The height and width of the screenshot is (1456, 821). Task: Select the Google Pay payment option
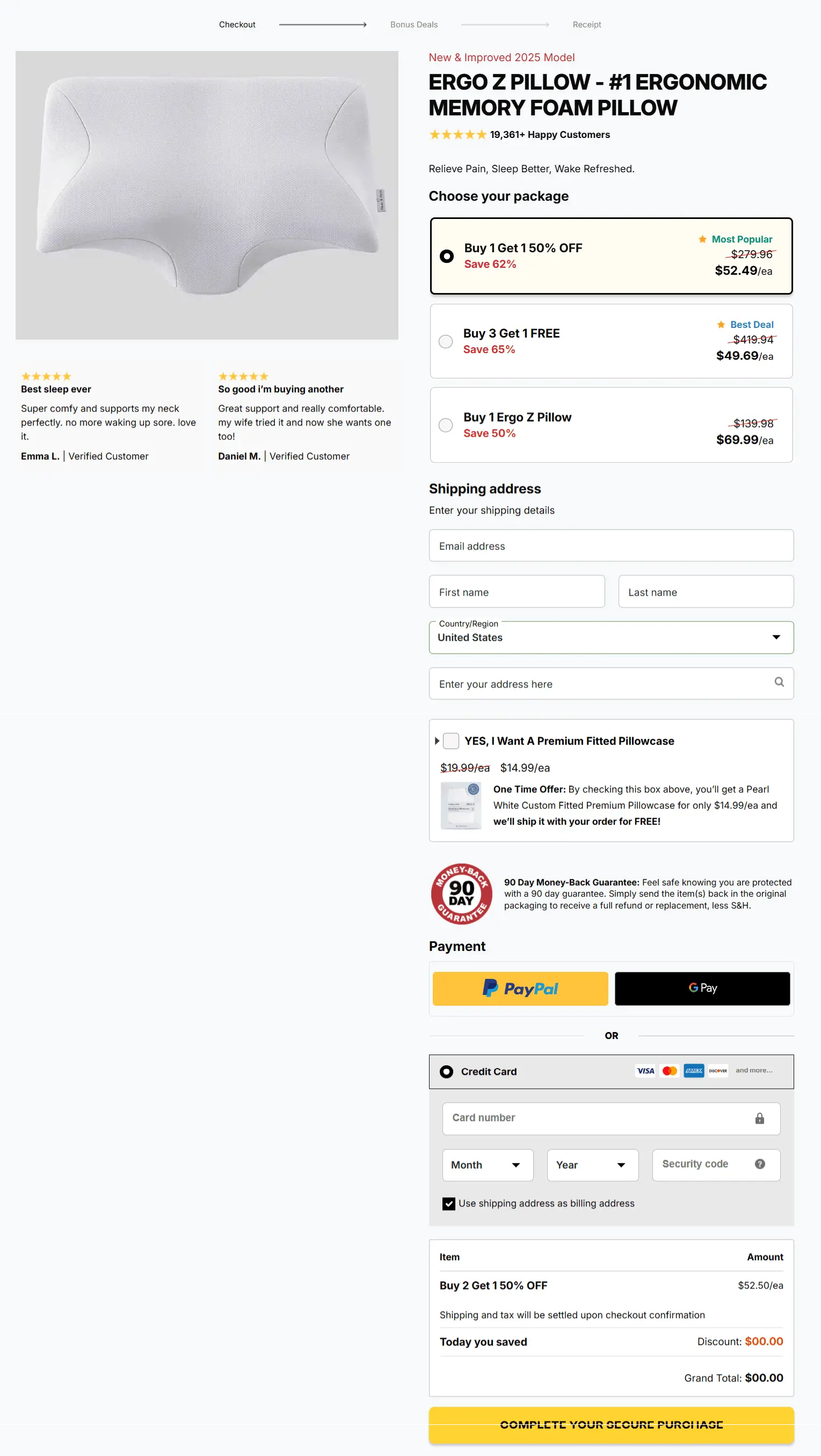702,987
